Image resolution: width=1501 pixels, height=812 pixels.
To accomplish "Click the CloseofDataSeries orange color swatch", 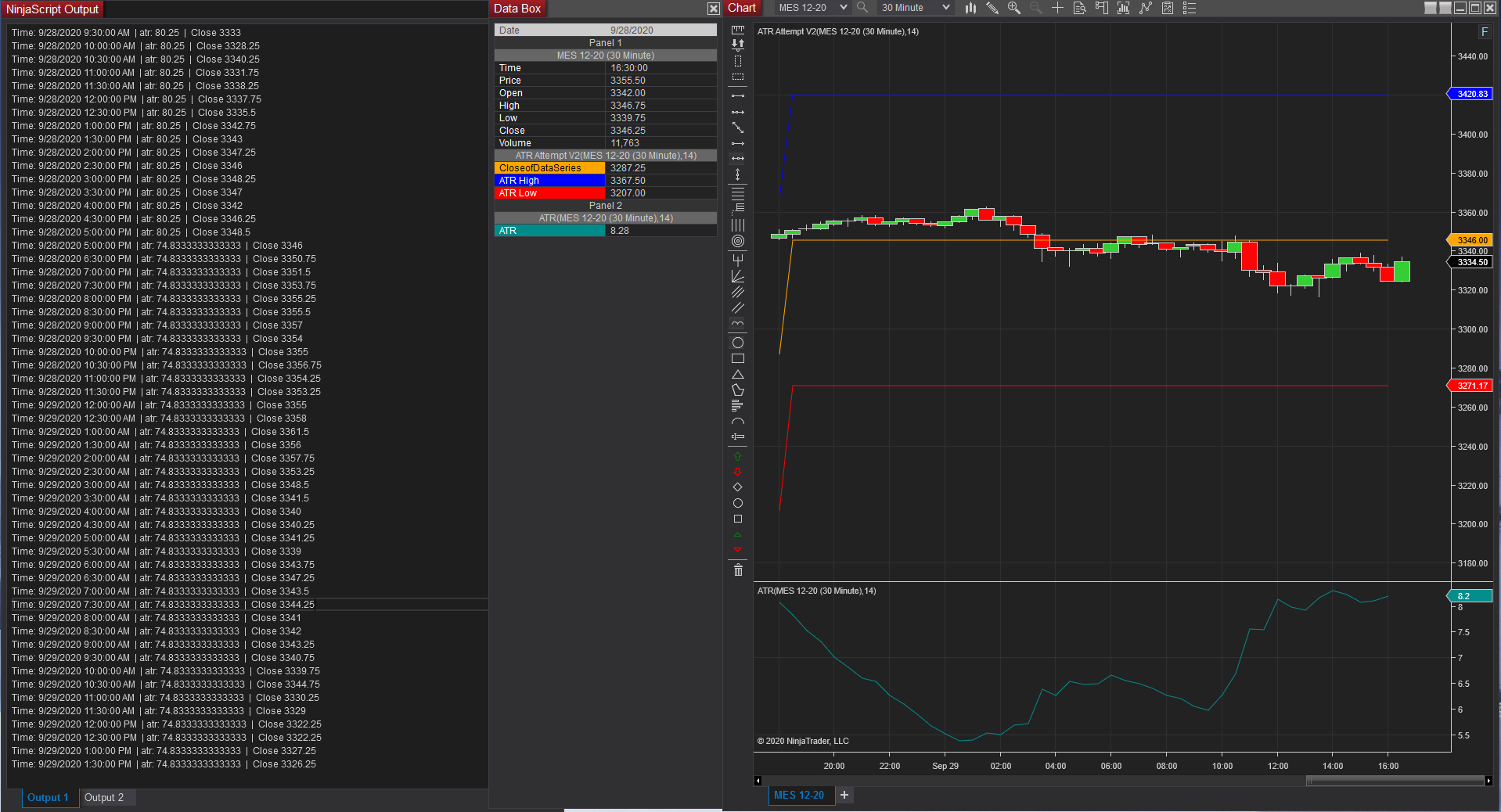I will point(550,168).
